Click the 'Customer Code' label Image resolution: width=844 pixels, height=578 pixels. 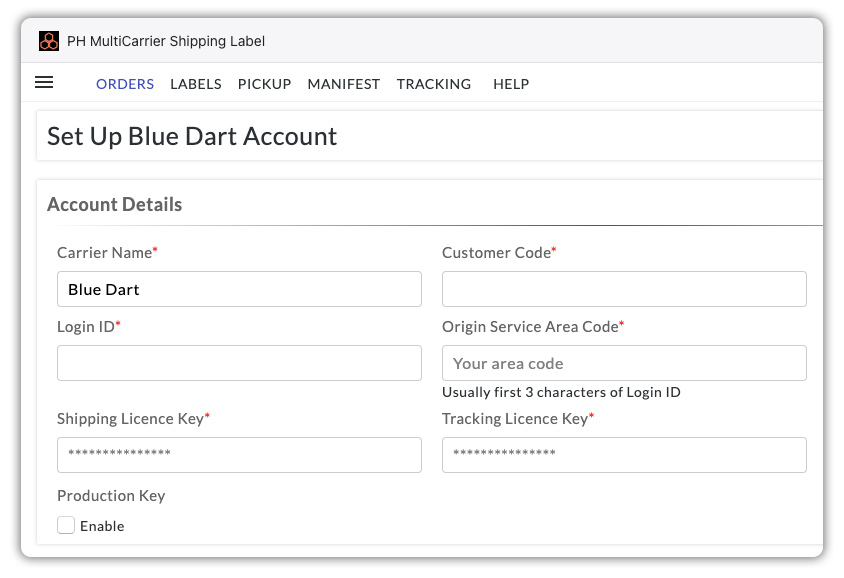pyautogui.click(x=499, y=253)
